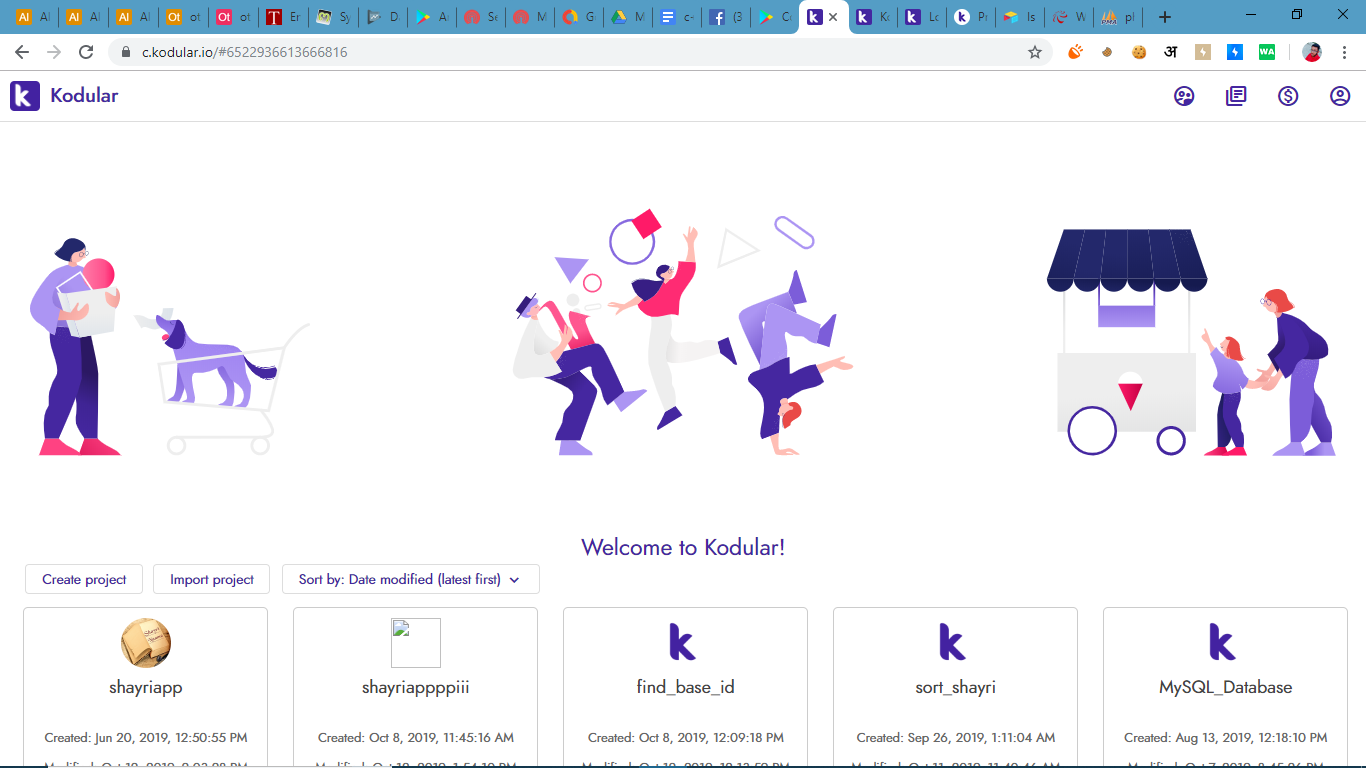This screenshot has height=768, width=1366.
Task: Click the Kodular wordmark text in header
Action: (x=84, y=96)
